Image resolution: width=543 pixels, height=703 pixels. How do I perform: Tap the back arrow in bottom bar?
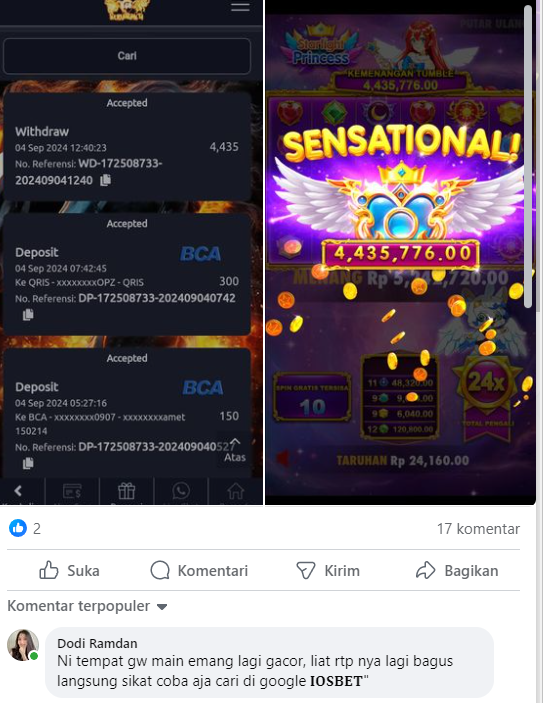click(18, 490)
